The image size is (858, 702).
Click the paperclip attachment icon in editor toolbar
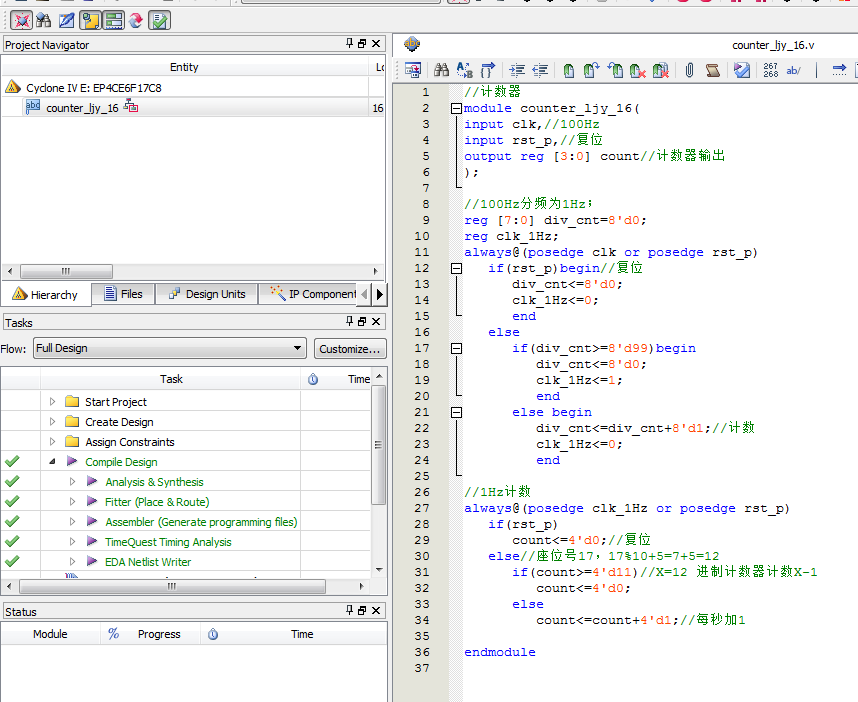tap(689, 70)
